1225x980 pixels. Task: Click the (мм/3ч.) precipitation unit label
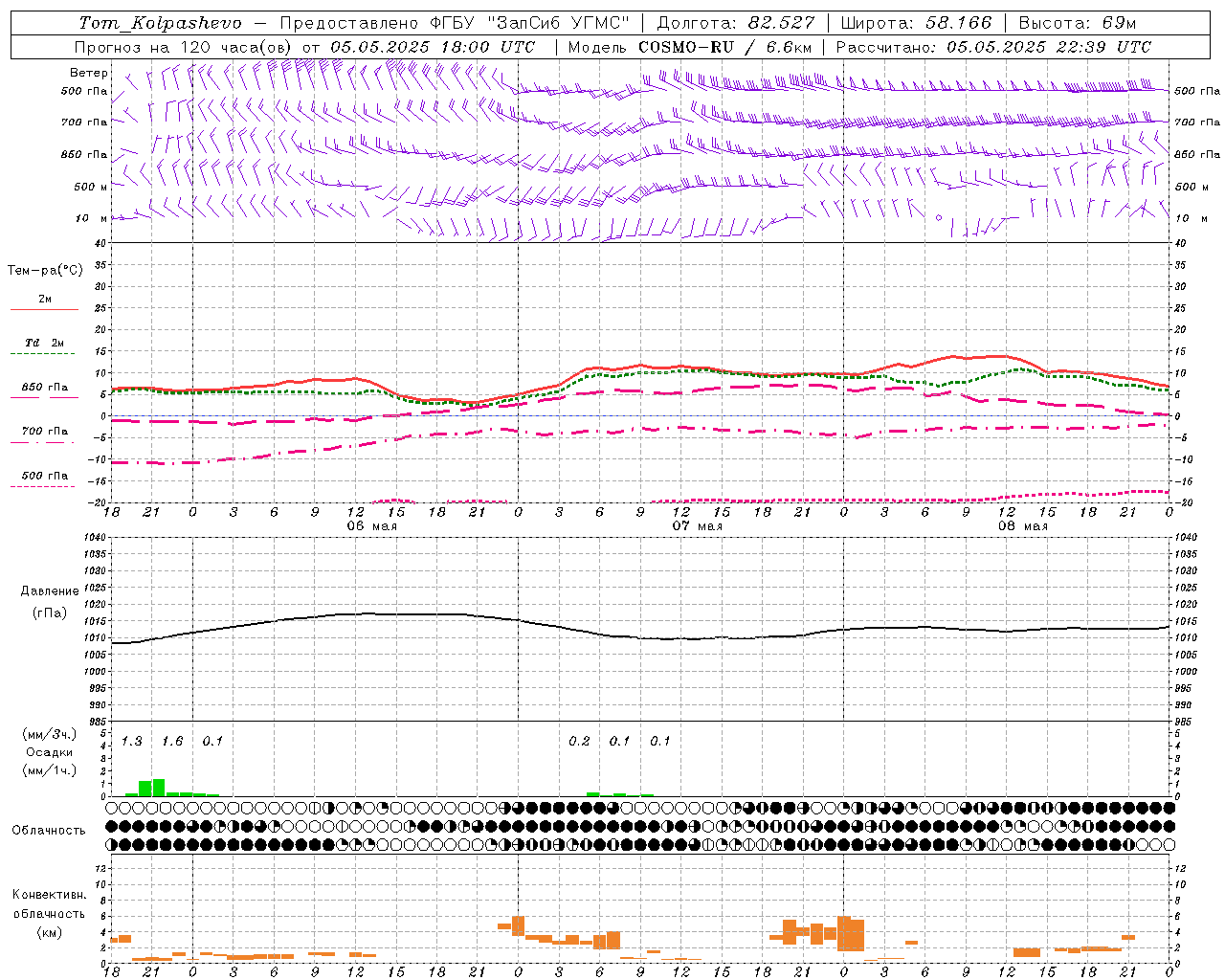coord(50,734)
